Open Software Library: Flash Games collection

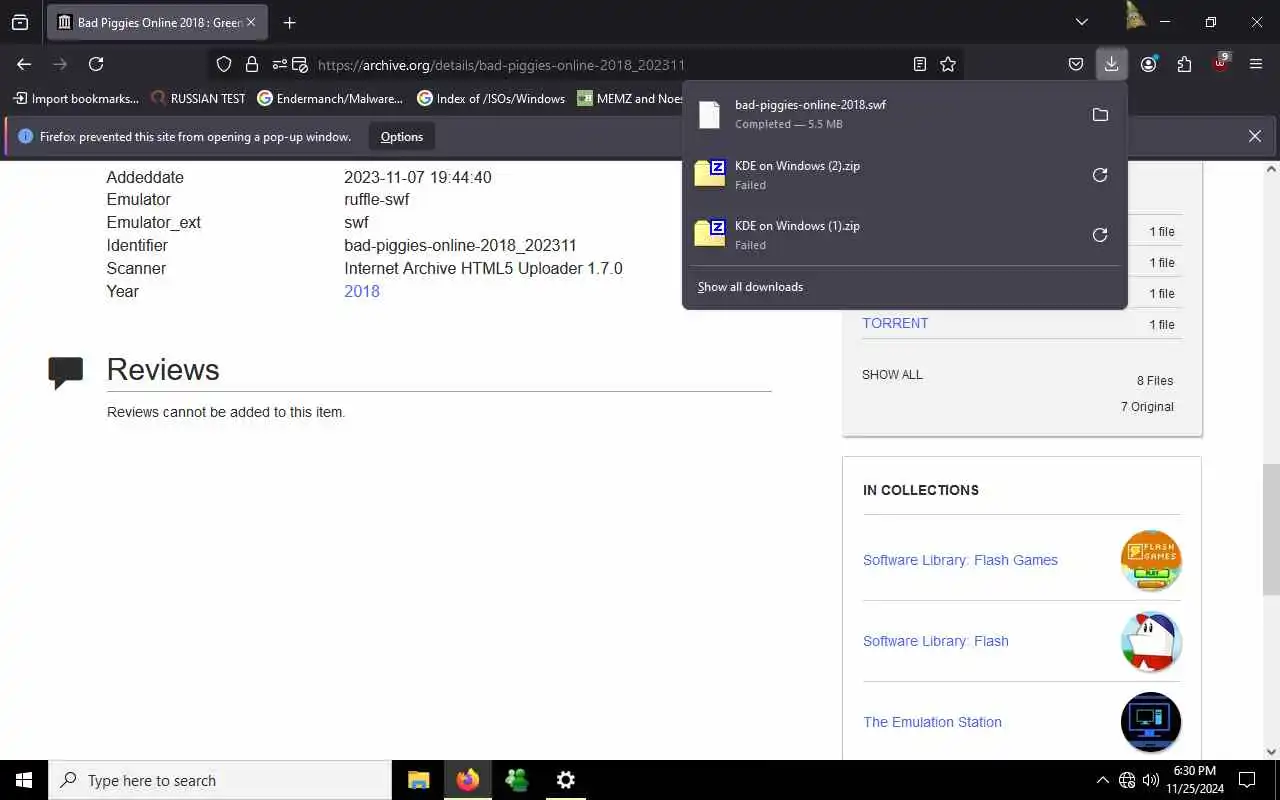click(960, 560)
